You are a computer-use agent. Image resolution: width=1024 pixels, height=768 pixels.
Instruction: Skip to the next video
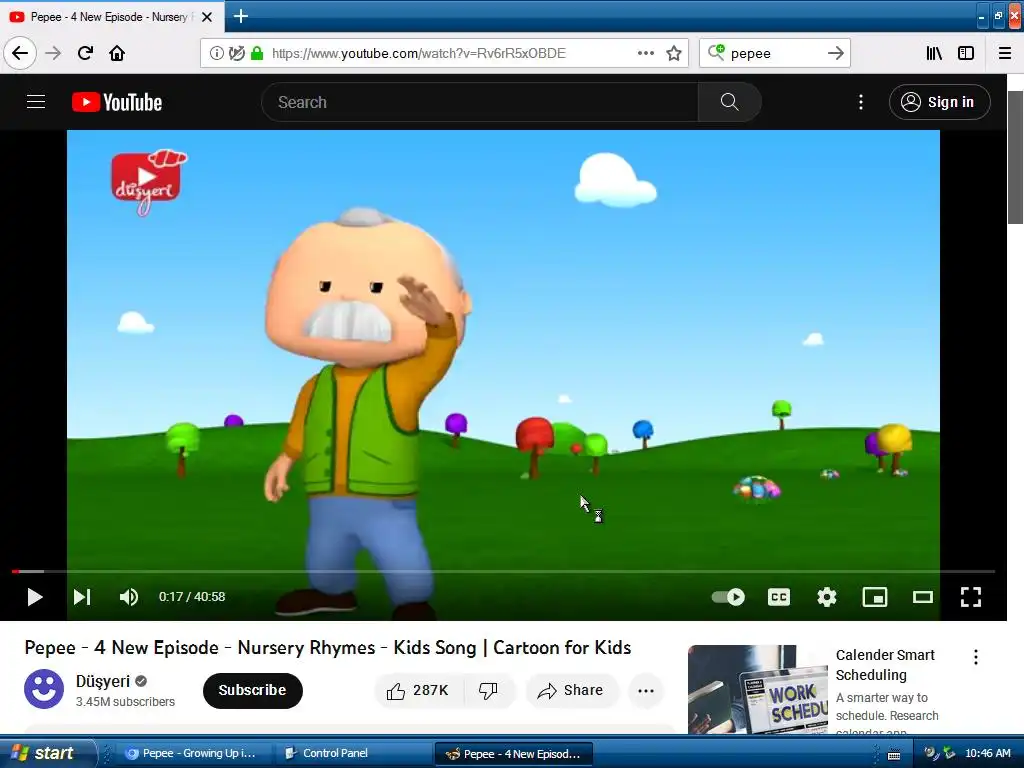[x=82, y=597]
